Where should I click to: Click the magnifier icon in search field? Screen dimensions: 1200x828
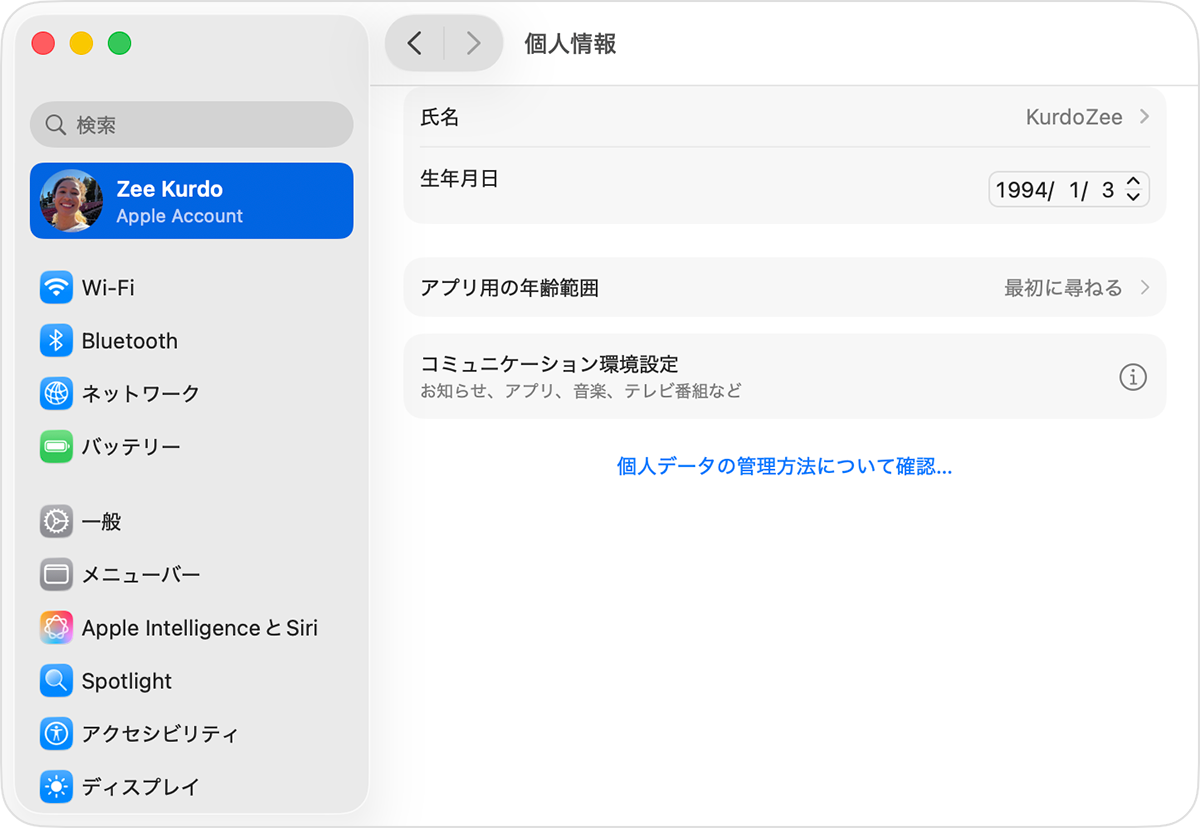[56, 125]
